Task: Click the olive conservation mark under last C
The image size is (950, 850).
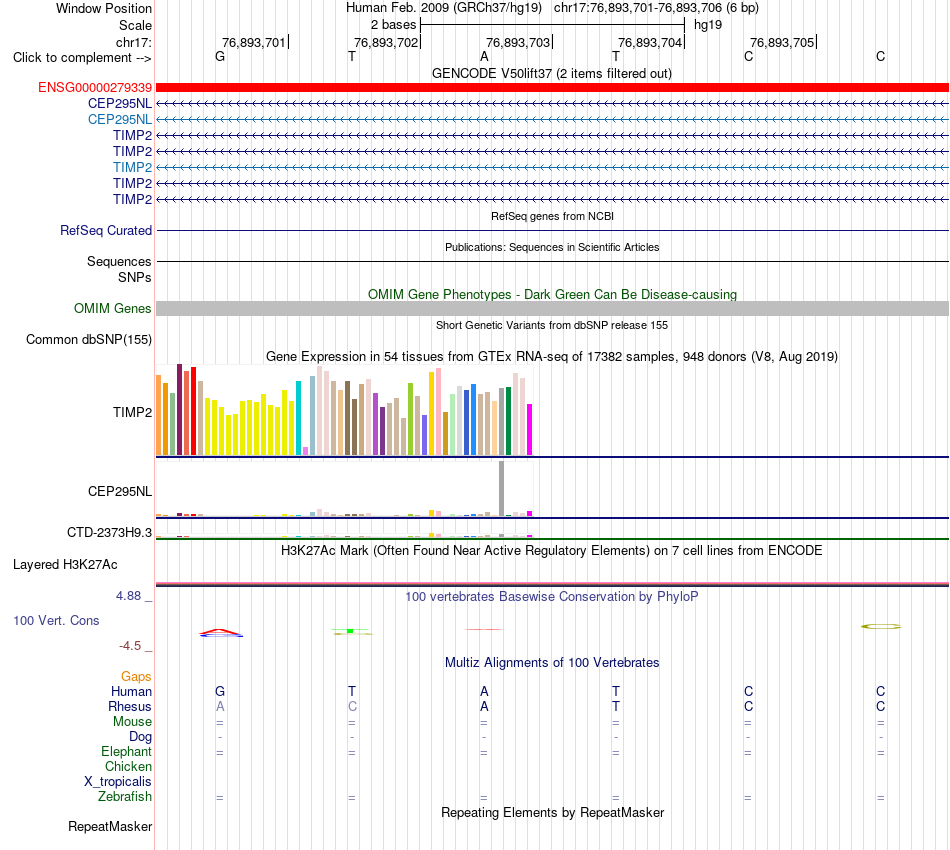Action: (x=881, y=626)
